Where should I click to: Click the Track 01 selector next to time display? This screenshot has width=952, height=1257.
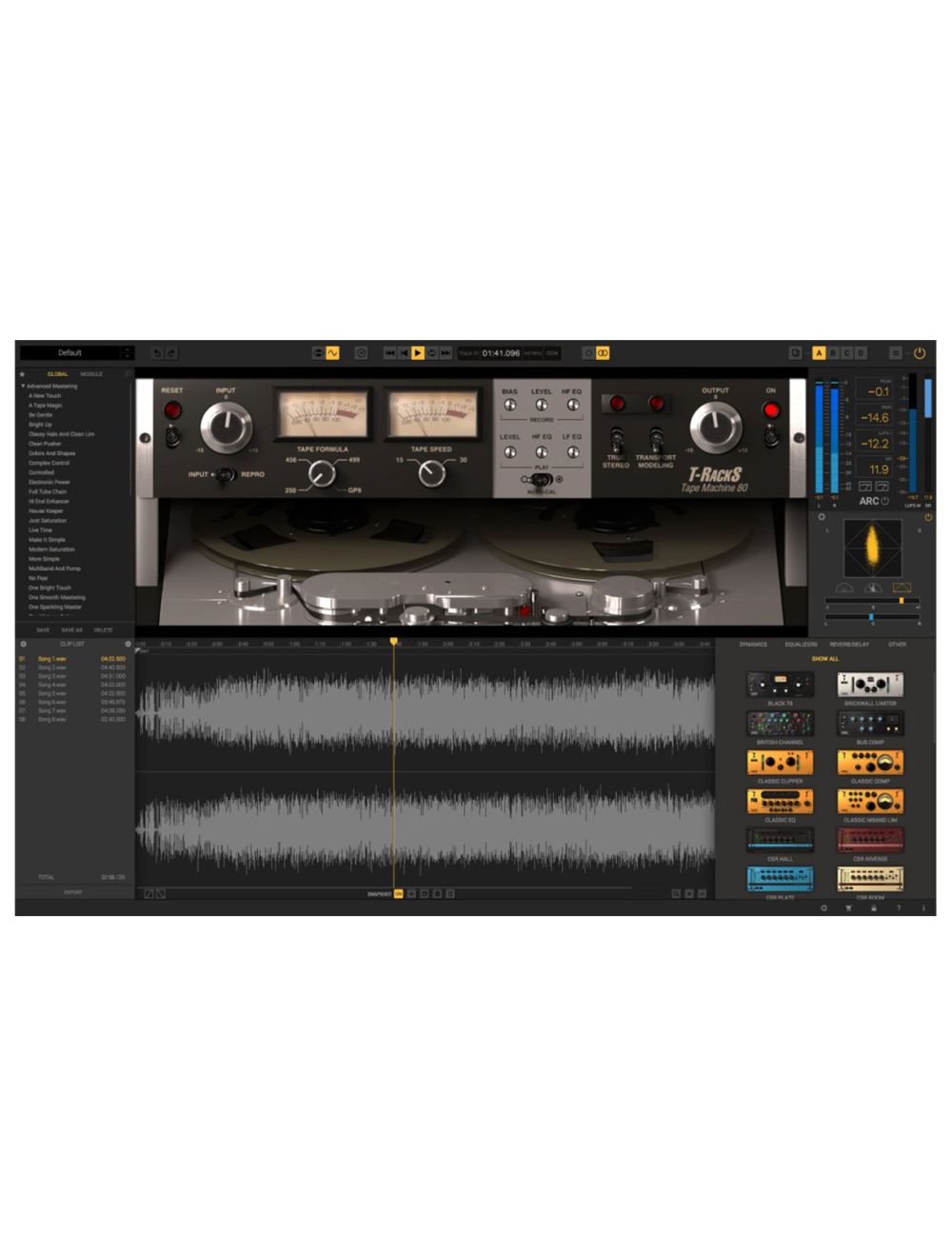pos(467,352)
